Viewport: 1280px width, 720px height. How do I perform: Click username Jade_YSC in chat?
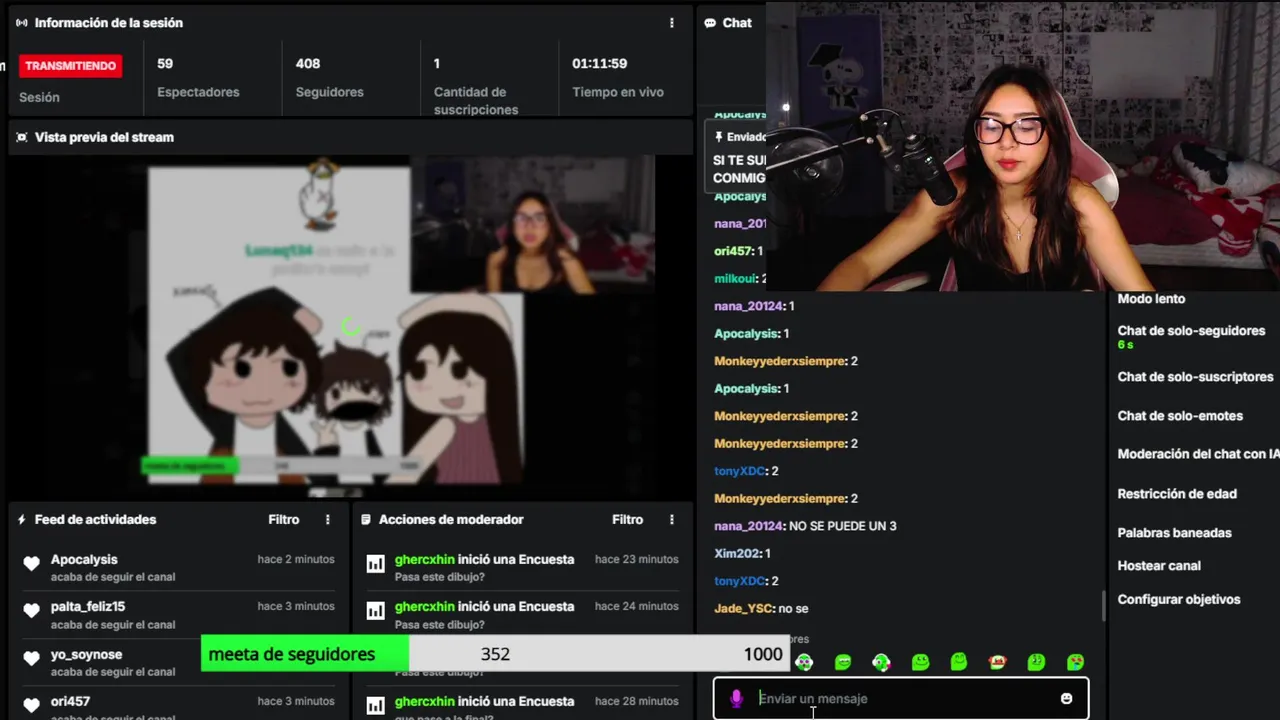[x=743, y=608]
